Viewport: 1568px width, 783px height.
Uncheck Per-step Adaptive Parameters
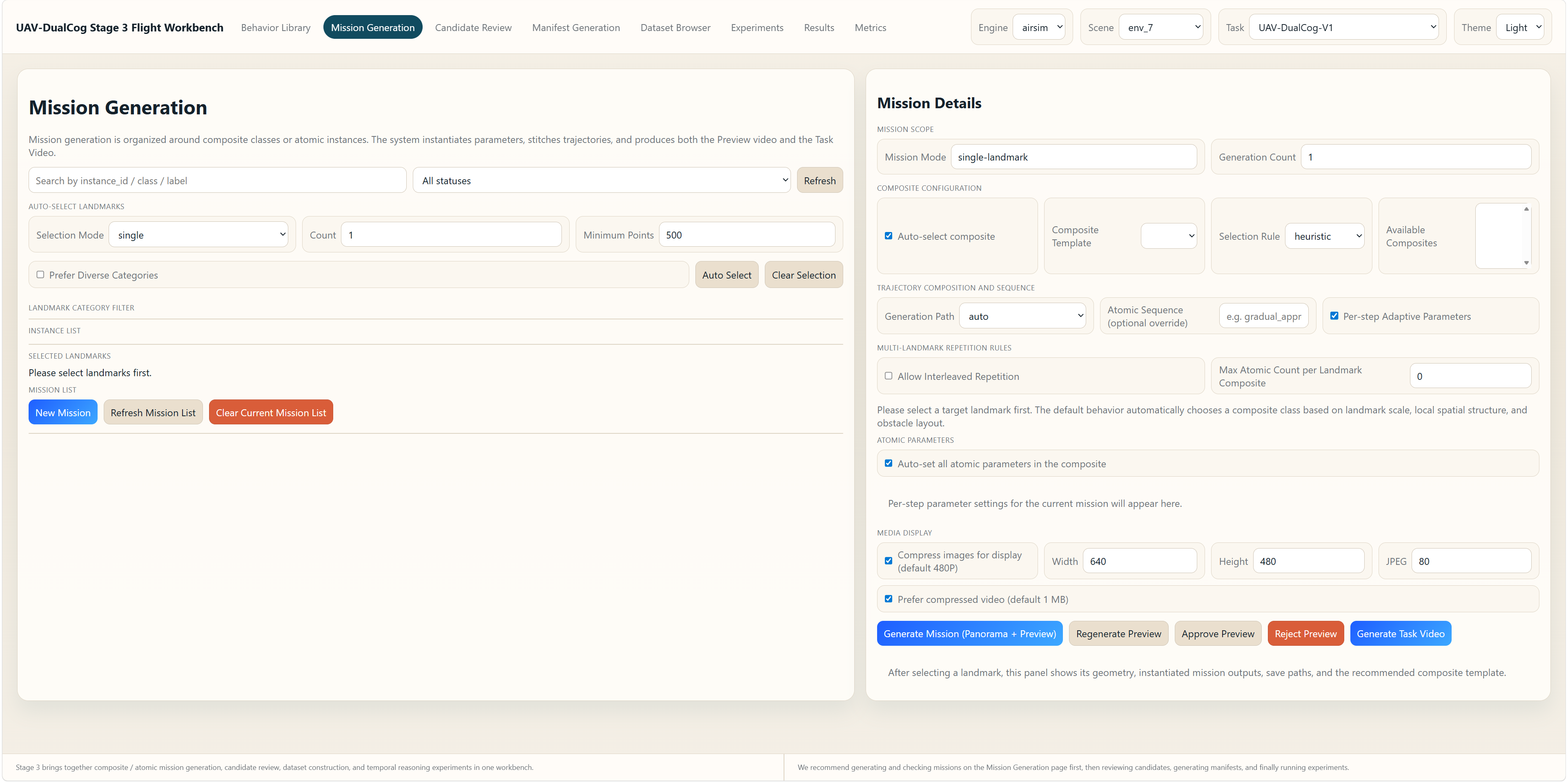[1334, 315]
